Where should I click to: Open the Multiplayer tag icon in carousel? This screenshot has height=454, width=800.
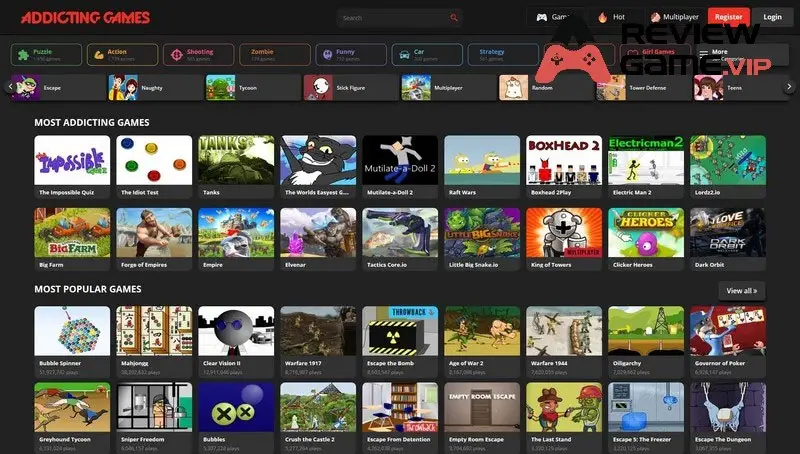pyautogui.click(x=416, y=87)
